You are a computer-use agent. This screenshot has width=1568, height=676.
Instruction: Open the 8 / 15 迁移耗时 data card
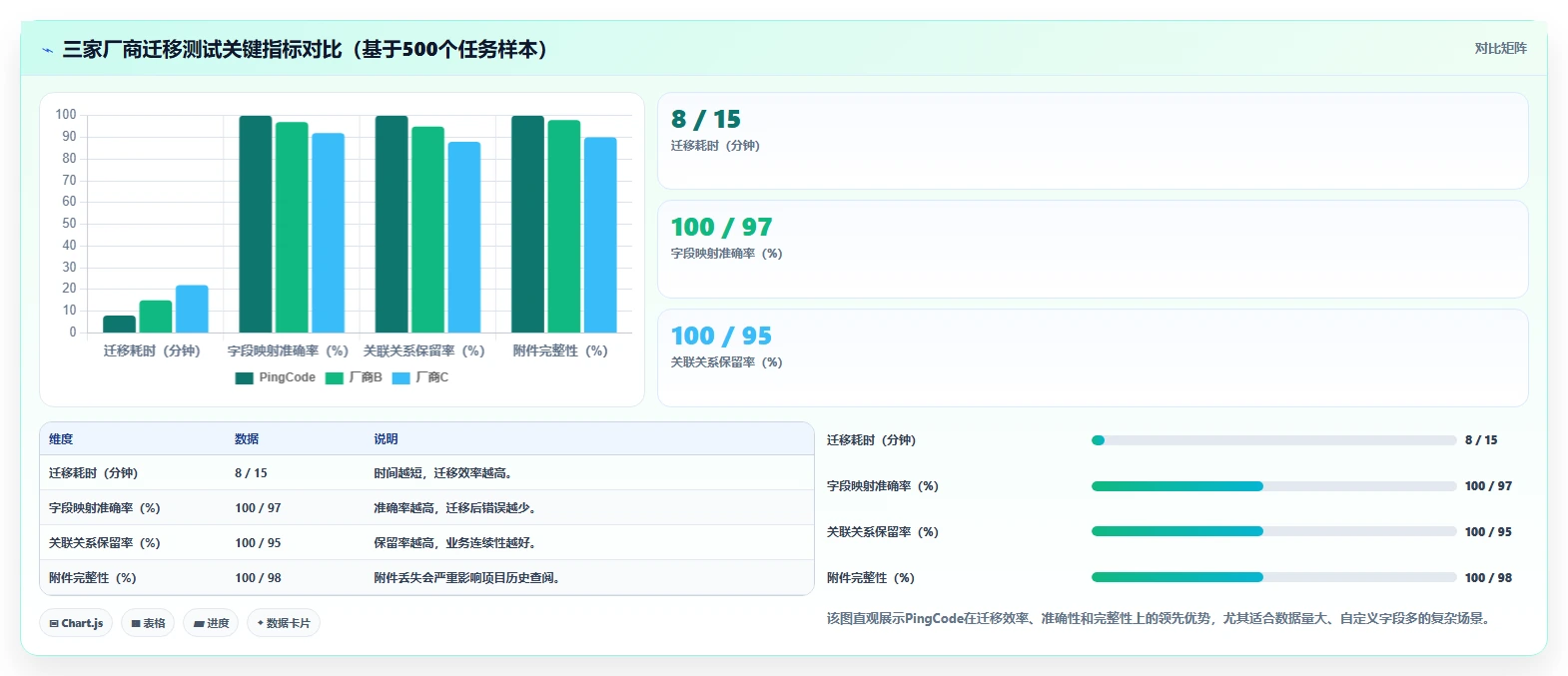pos(1093,141)
